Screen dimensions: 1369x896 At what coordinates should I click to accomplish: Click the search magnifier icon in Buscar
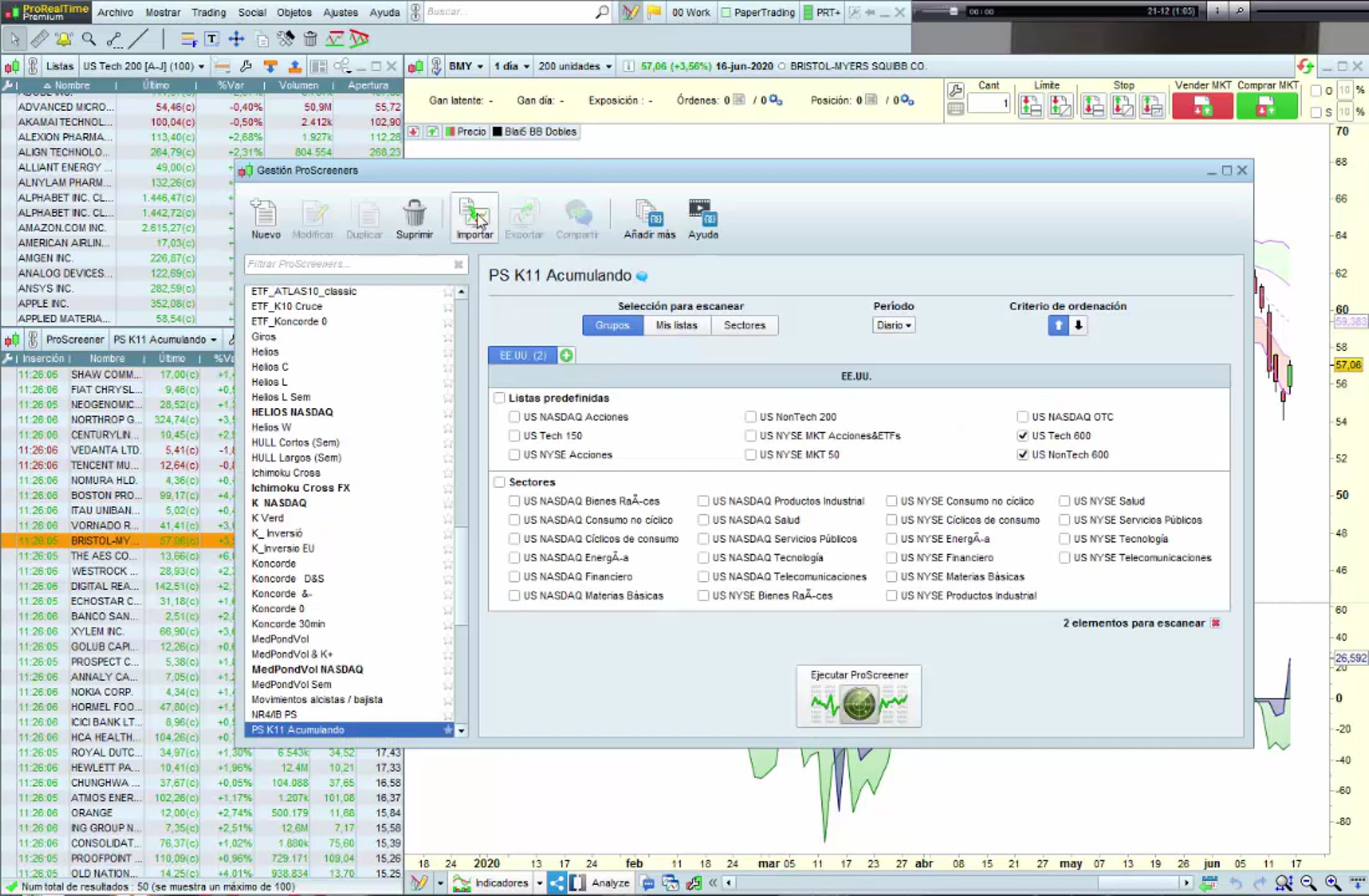602,11
